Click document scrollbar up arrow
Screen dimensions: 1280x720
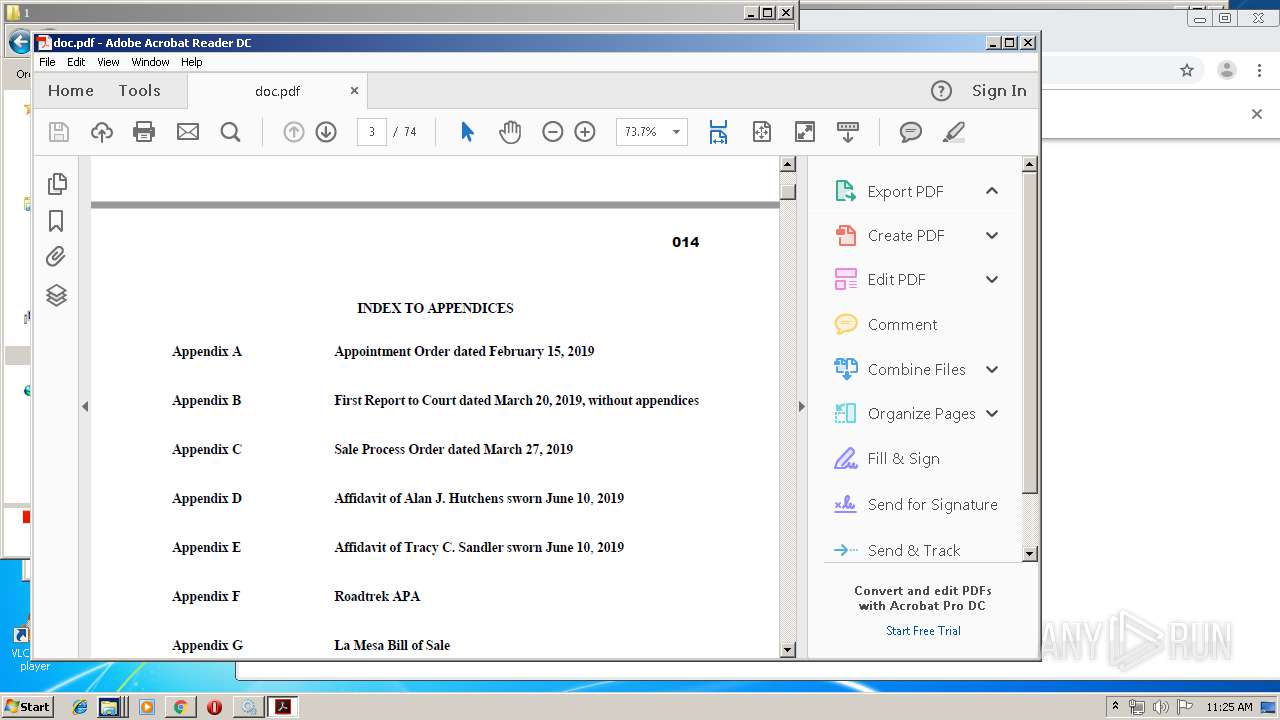coord(787,164)
